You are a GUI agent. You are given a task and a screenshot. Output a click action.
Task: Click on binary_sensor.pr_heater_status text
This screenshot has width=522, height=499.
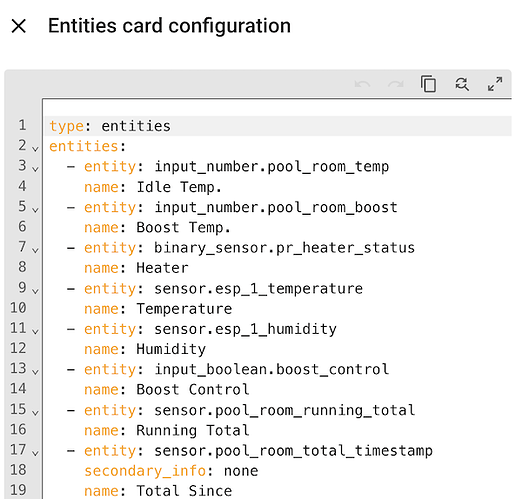click(285, 248)
